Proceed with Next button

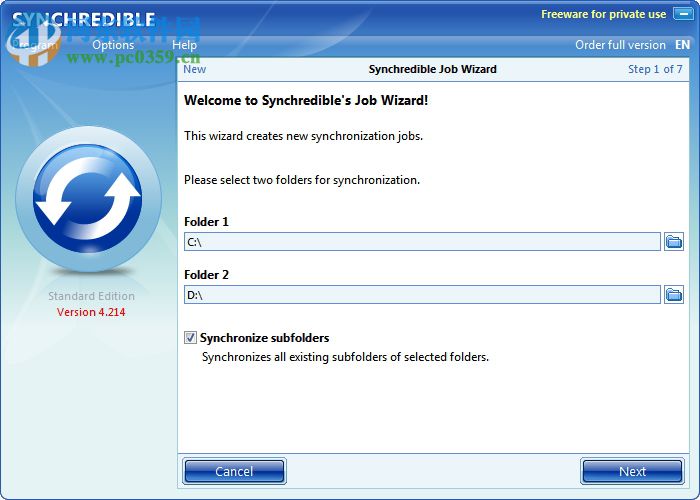coord(632,471)
